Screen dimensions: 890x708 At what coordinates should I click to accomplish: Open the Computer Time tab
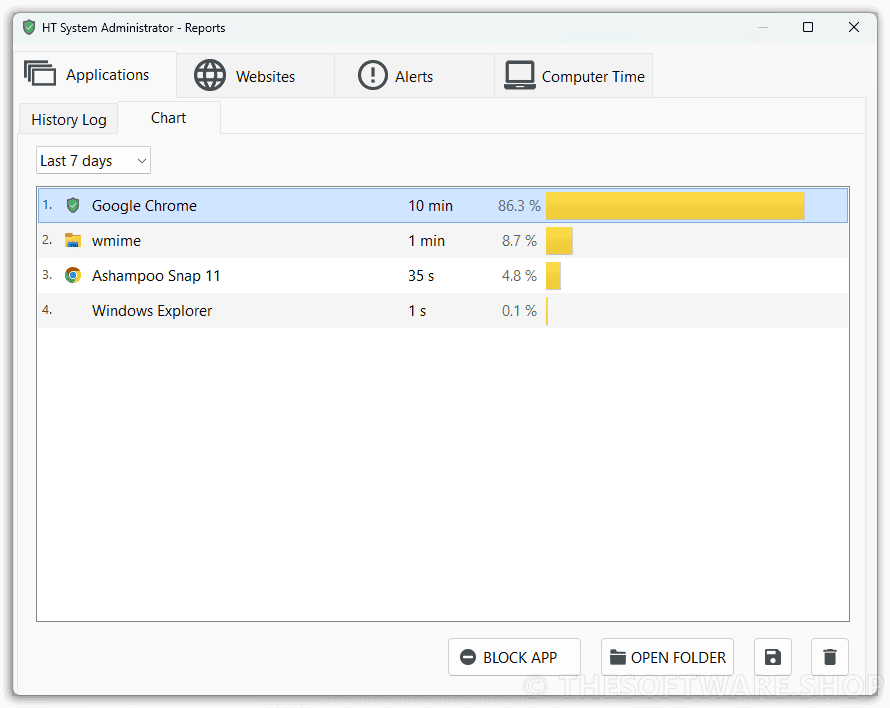[x=573, y=76]
